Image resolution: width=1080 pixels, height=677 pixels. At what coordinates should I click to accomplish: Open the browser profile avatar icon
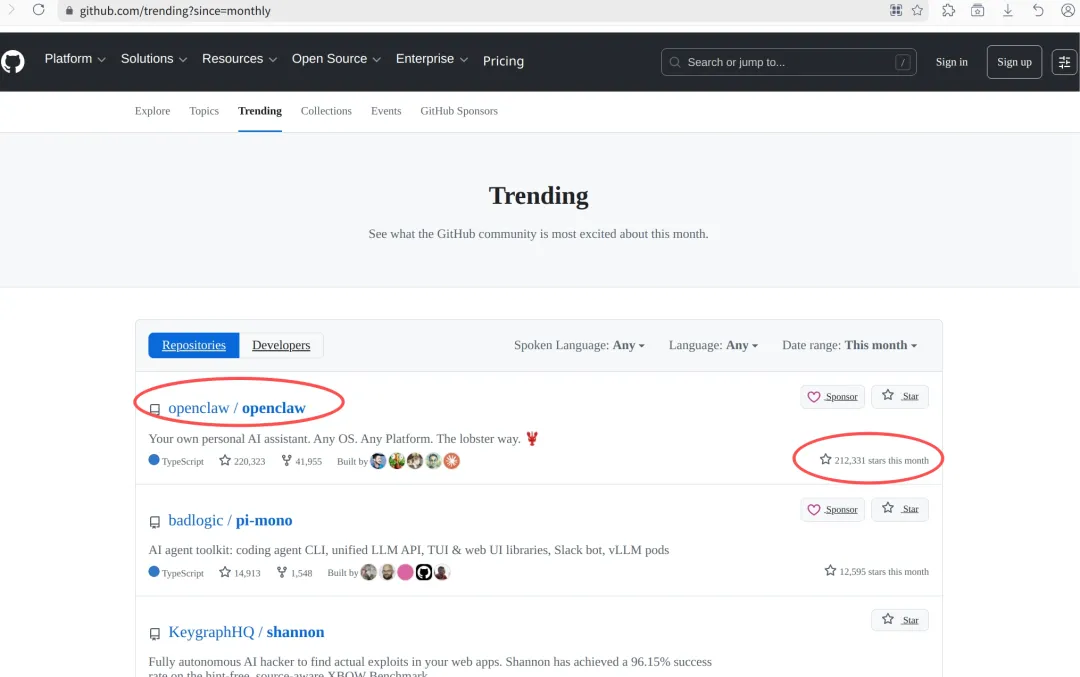1068,10
